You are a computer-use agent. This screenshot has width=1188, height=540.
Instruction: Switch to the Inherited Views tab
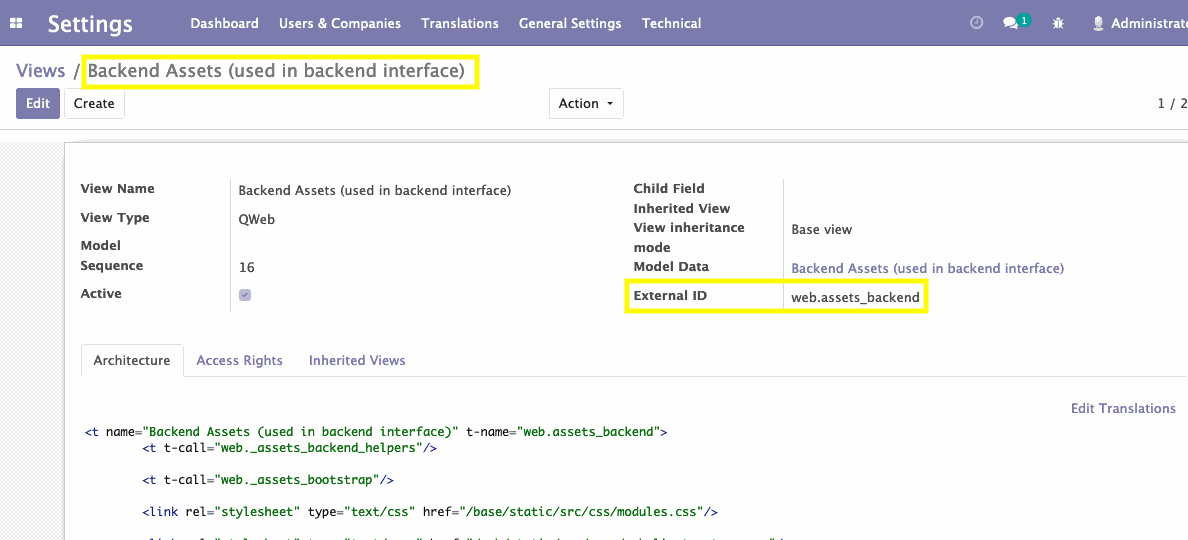point(357,360)
